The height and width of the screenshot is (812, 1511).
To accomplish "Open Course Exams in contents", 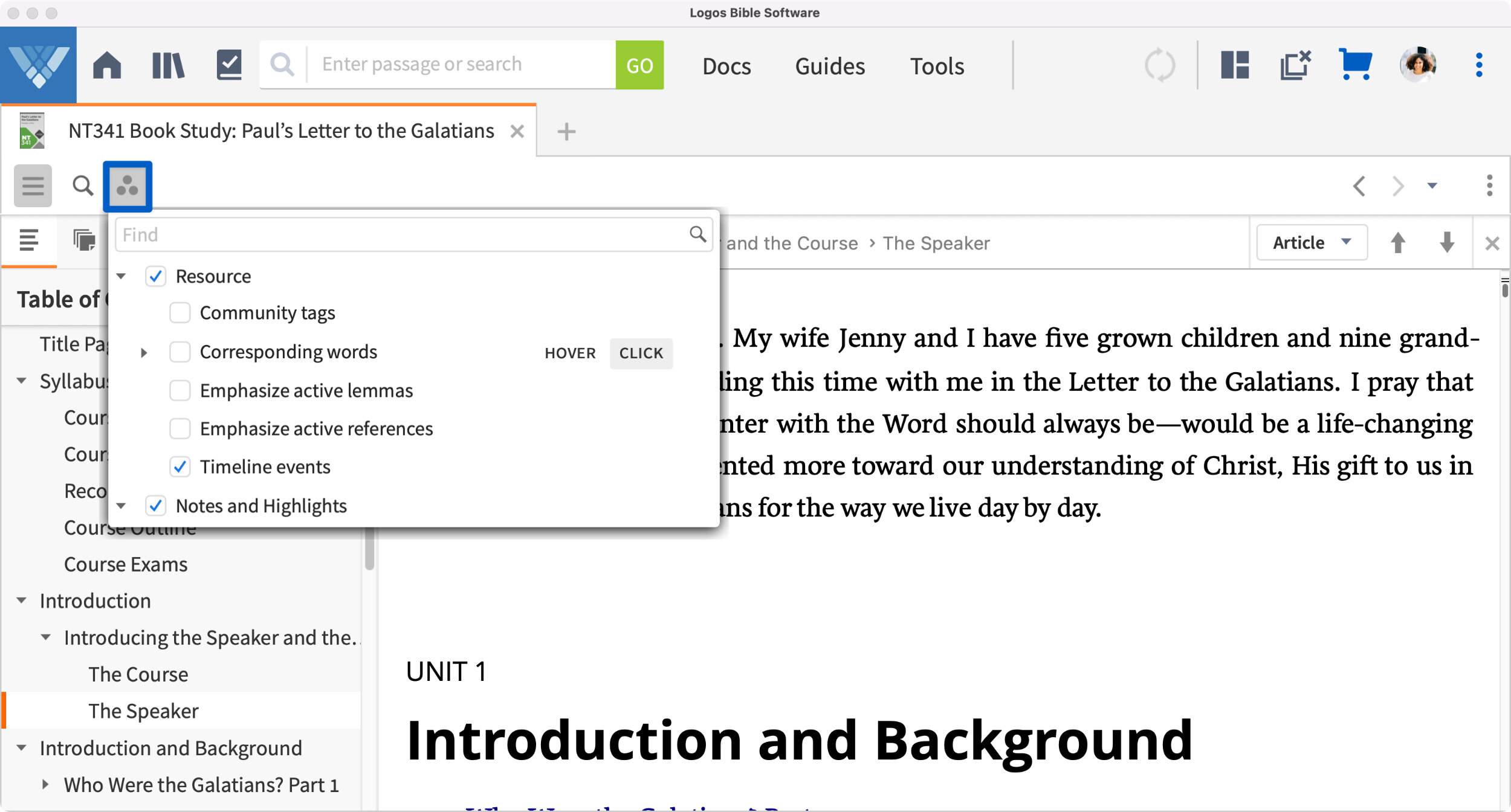I will pos(126,564).
